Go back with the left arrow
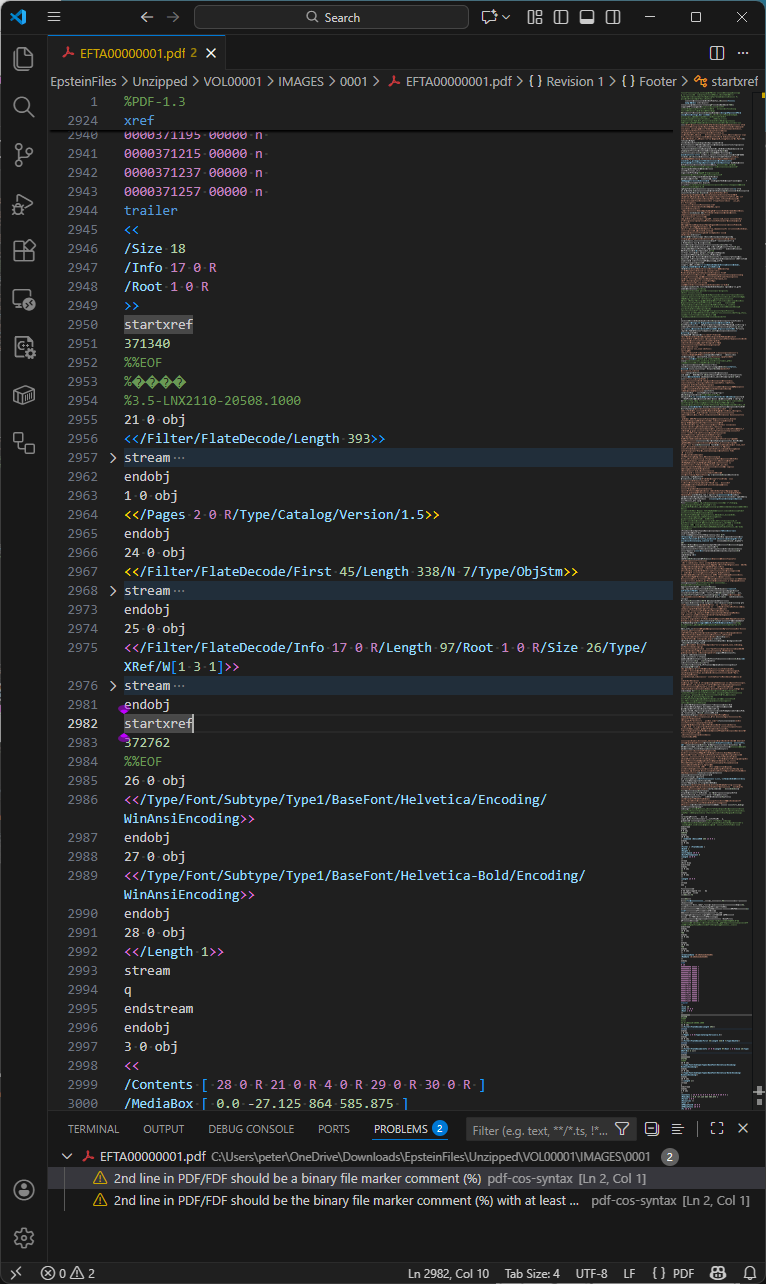Viewport: 766px width, 1284px height. tap(147, 17)
